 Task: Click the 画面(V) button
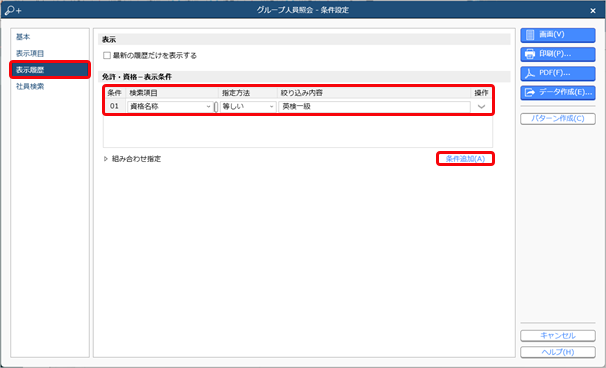[x=558, y=35]
